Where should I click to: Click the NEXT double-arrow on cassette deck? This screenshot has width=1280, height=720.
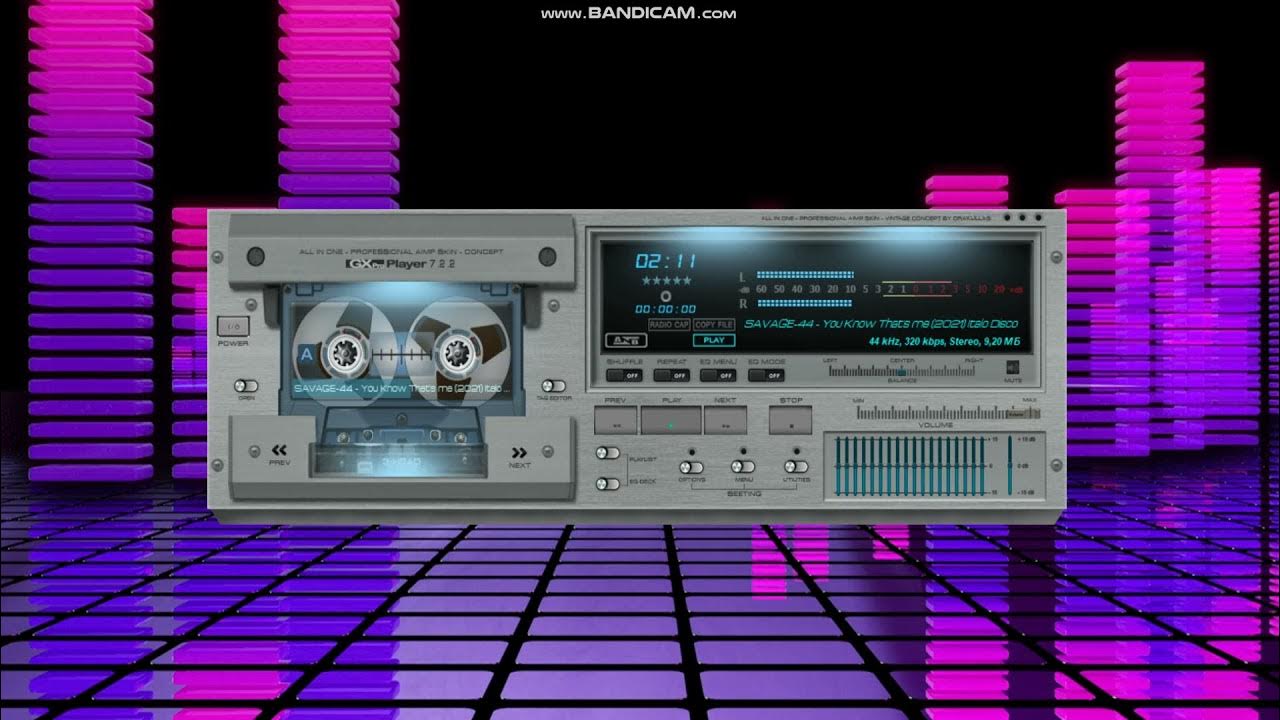coord(519,452)
